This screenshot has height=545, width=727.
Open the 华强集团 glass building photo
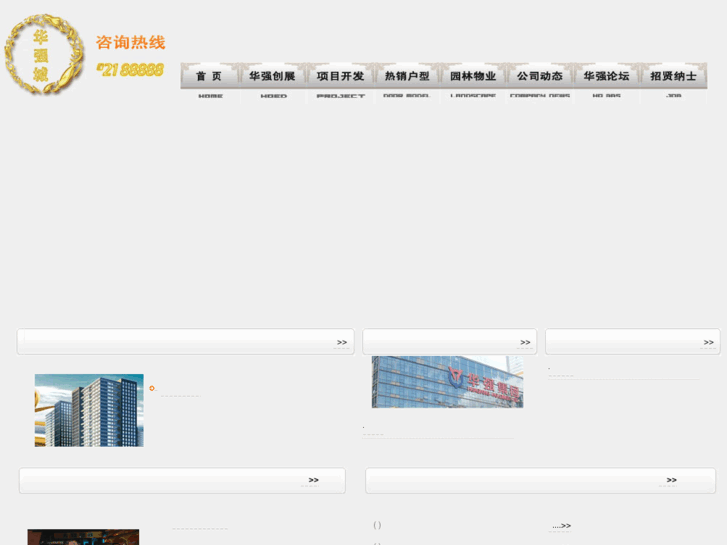point(447,382)
